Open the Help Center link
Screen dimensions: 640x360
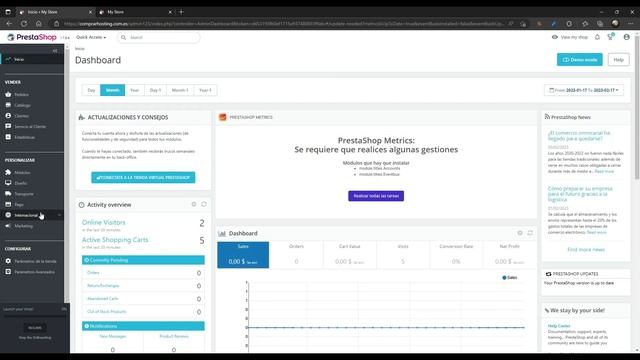click(x=559, y=326)
